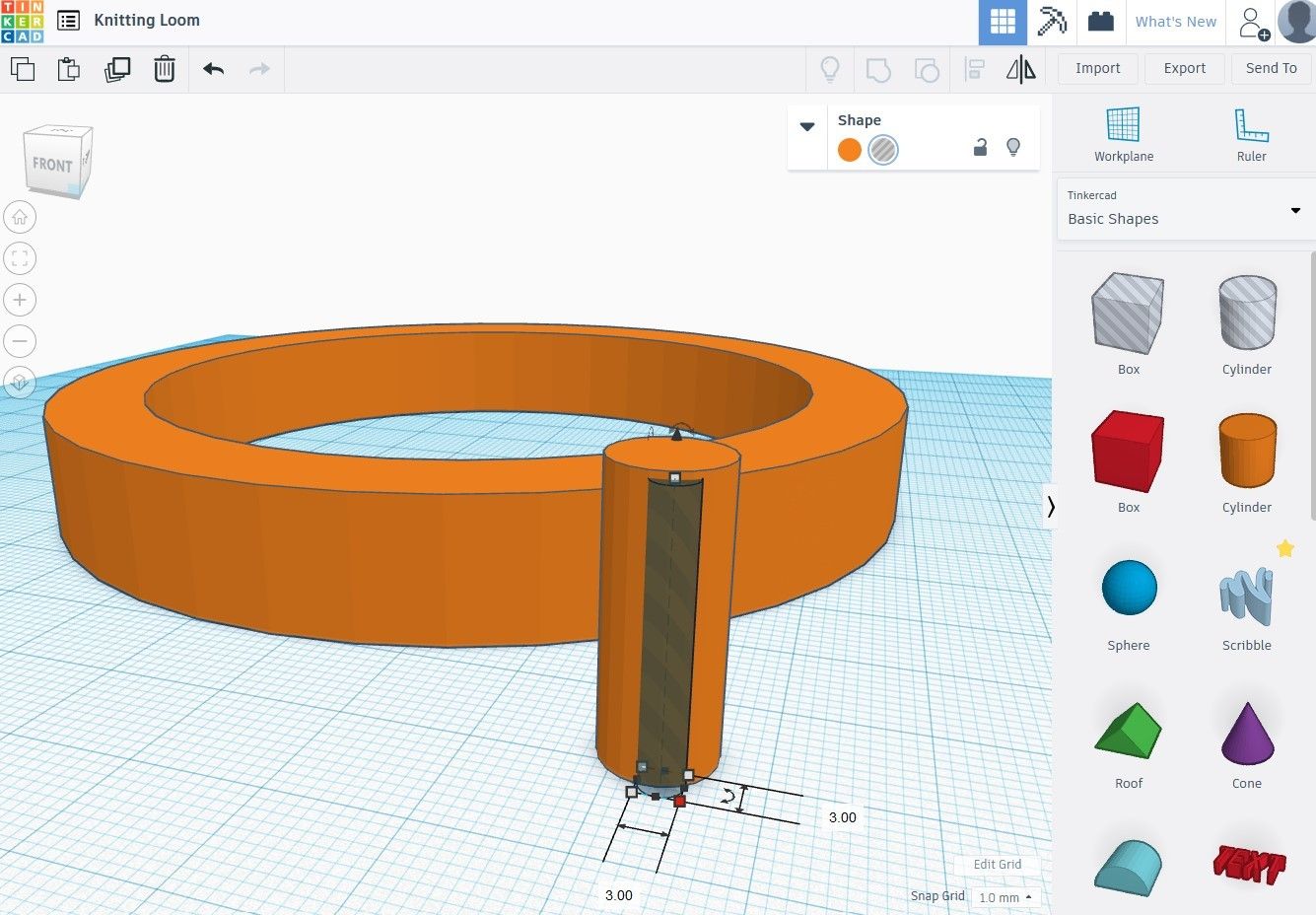Collapse the Shape inspector panel

click(807, 126)
